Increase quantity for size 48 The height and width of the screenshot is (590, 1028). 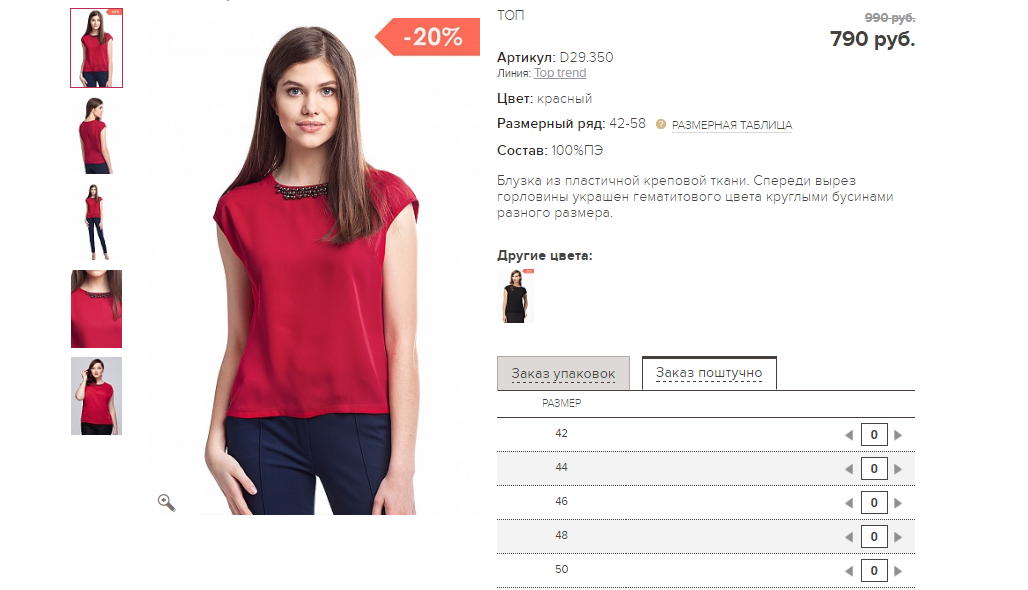[x=898, y=537]
